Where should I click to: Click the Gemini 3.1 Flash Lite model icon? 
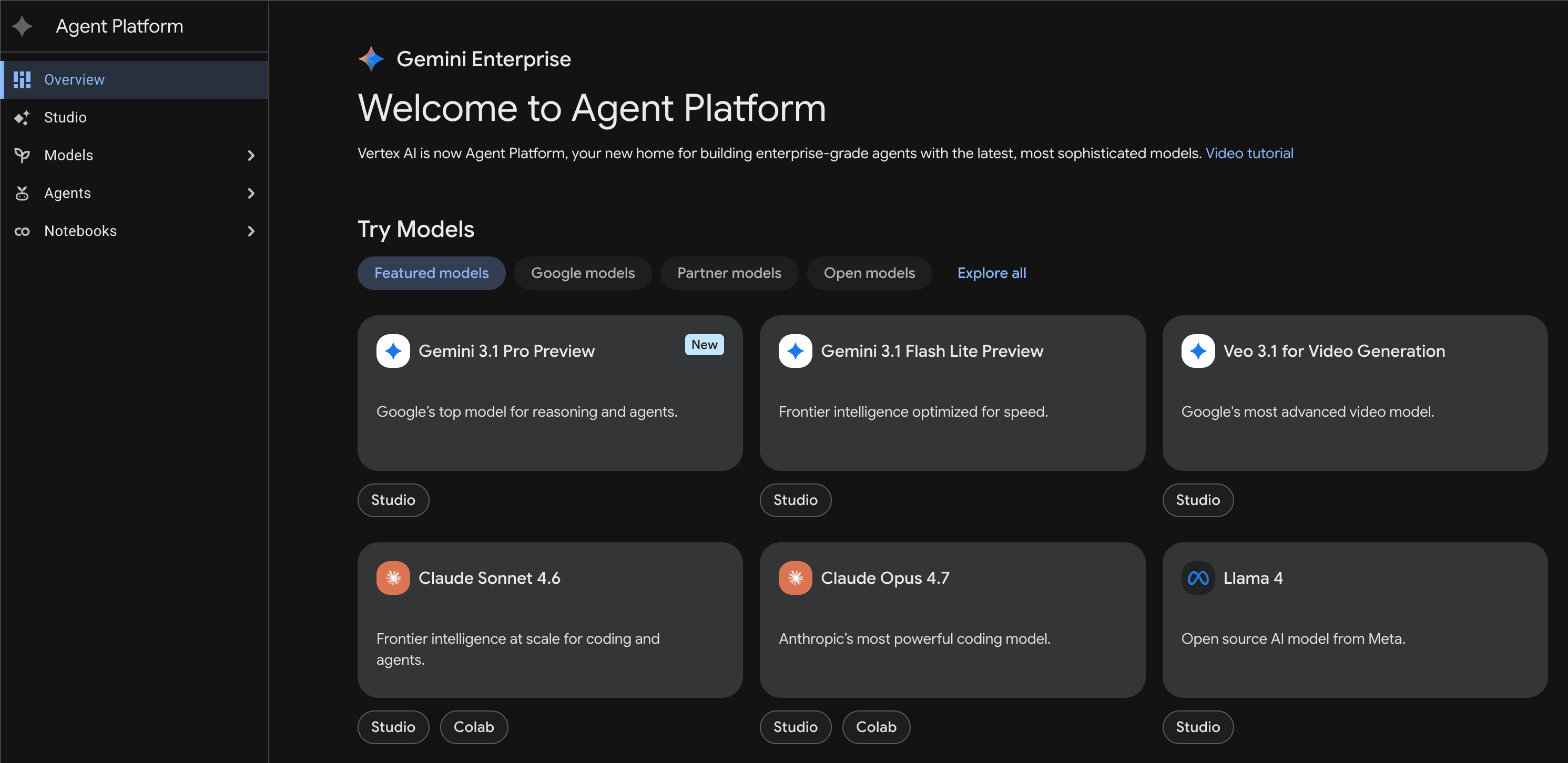795,351
